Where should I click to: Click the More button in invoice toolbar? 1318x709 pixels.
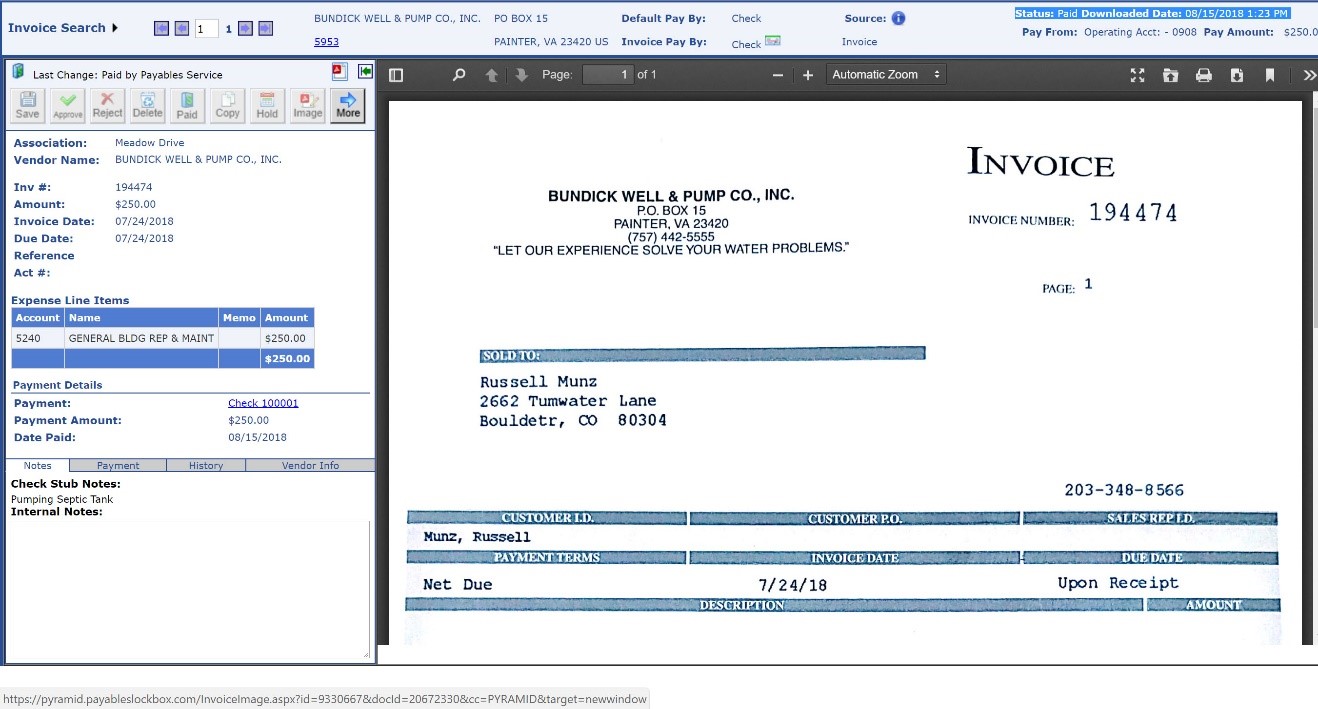coord(348,105)
